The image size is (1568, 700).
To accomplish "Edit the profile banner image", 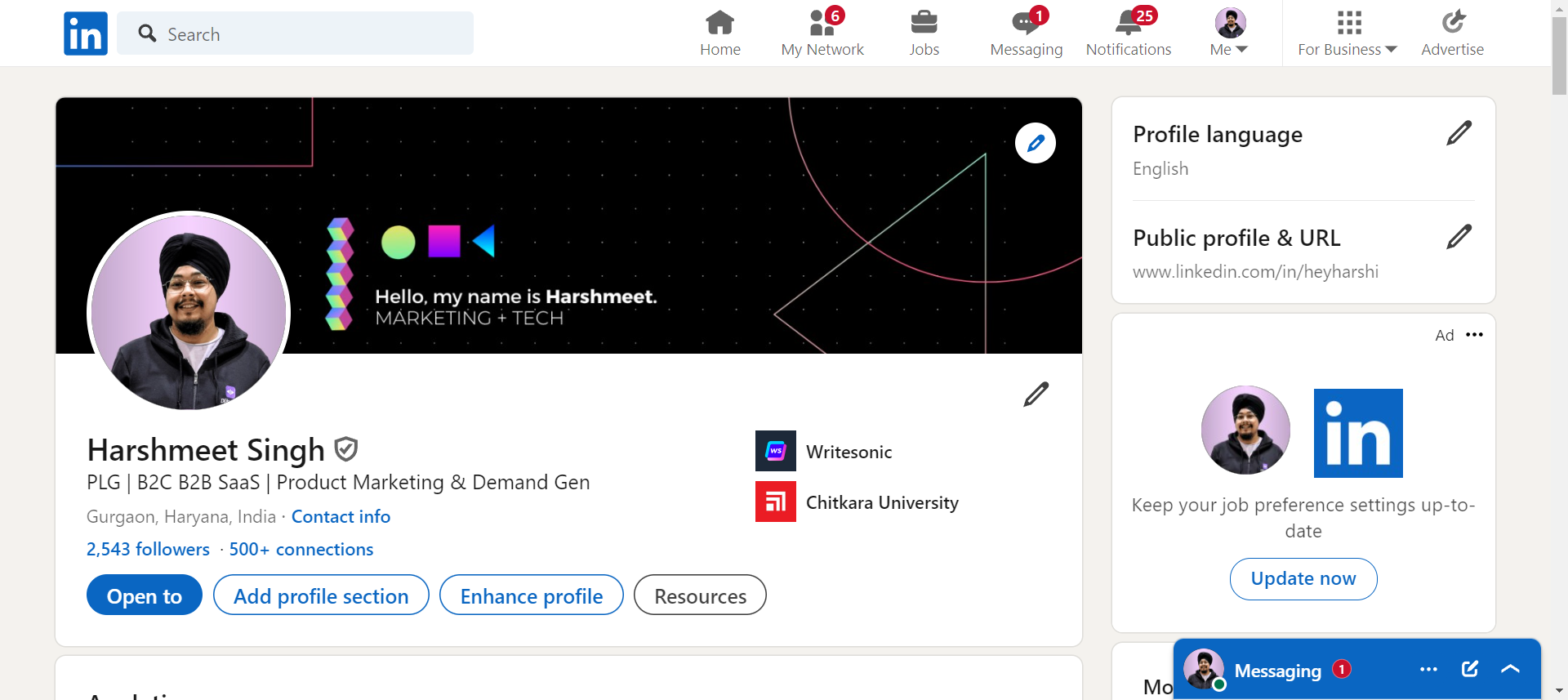I will [1035, 144].
